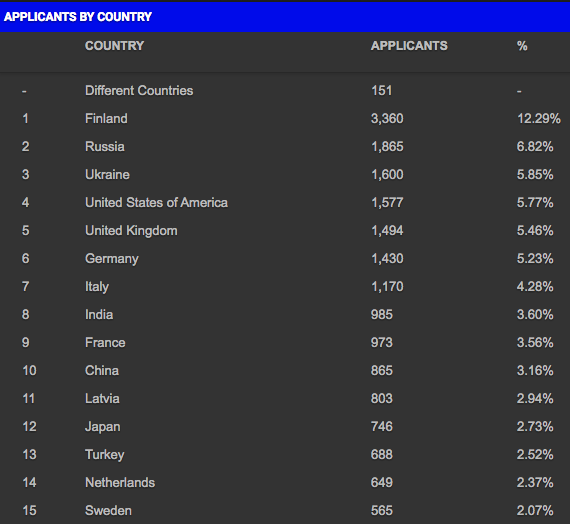Select the Russia country entry
The height and width of the screenshot is (524, 570).
click(105, 147)
